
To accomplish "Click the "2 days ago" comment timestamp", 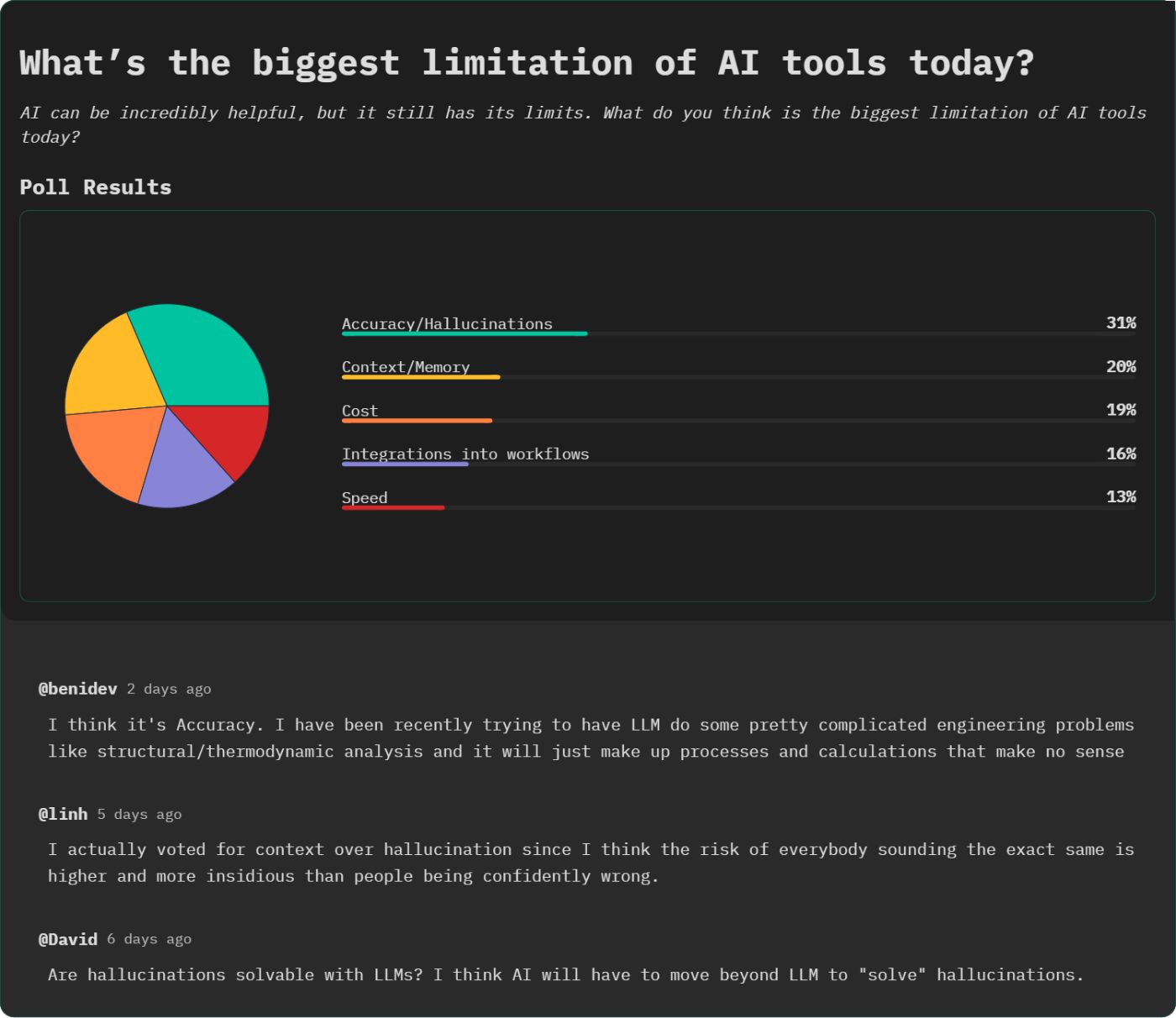I will (x=169, y=690).
